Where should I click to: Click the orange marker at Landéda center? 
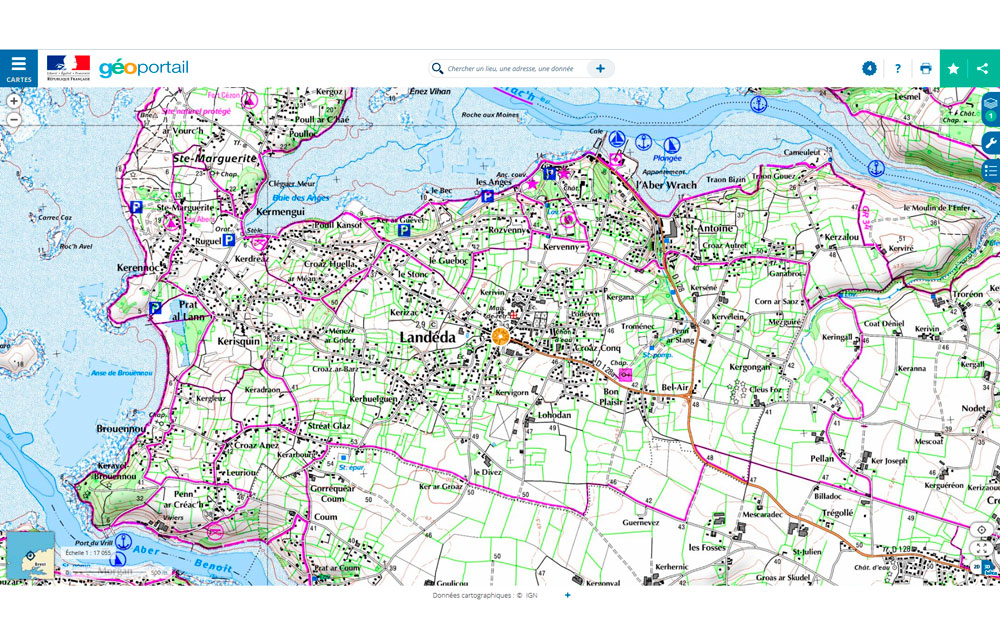coord(500,336)
